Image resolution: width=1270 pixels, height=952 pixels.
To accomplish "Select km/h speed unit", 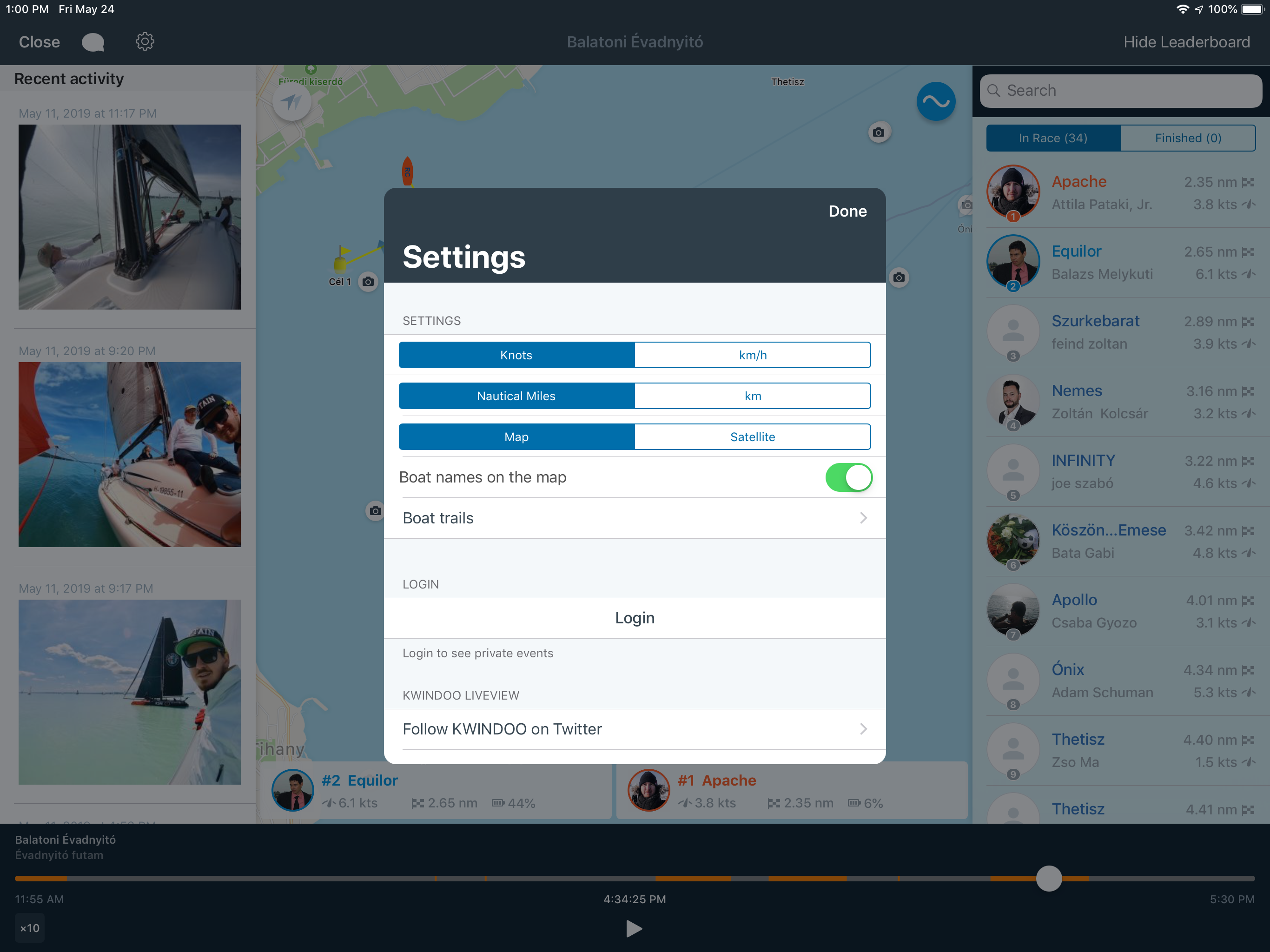I will 753,355.
